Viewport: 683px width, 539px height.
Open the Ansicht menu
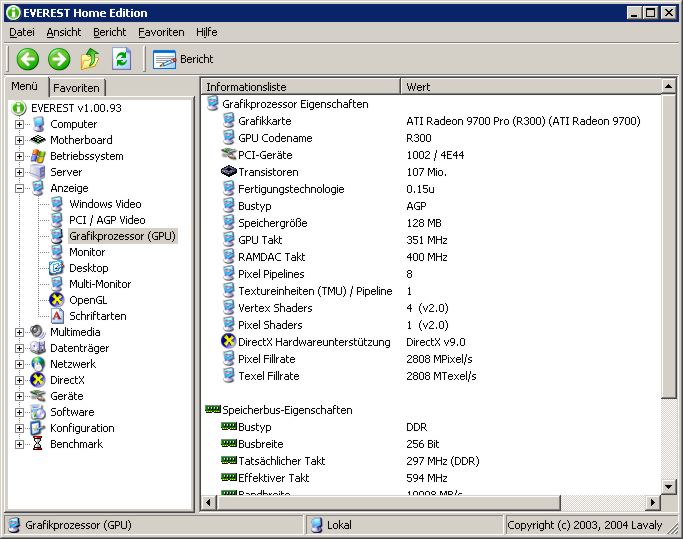pyautogui.click(x=64, y=32)
